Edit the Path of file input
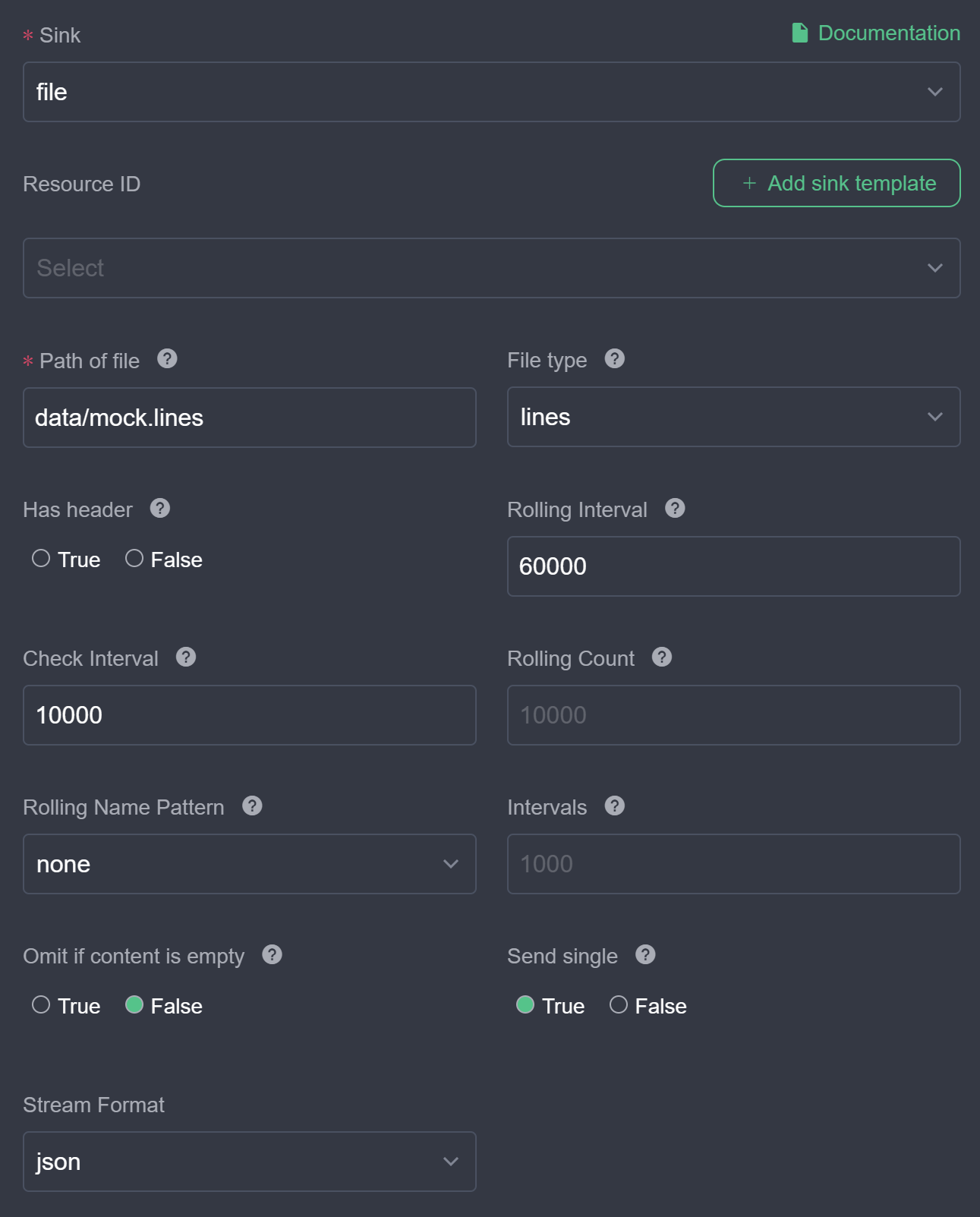 click(250, 418)
